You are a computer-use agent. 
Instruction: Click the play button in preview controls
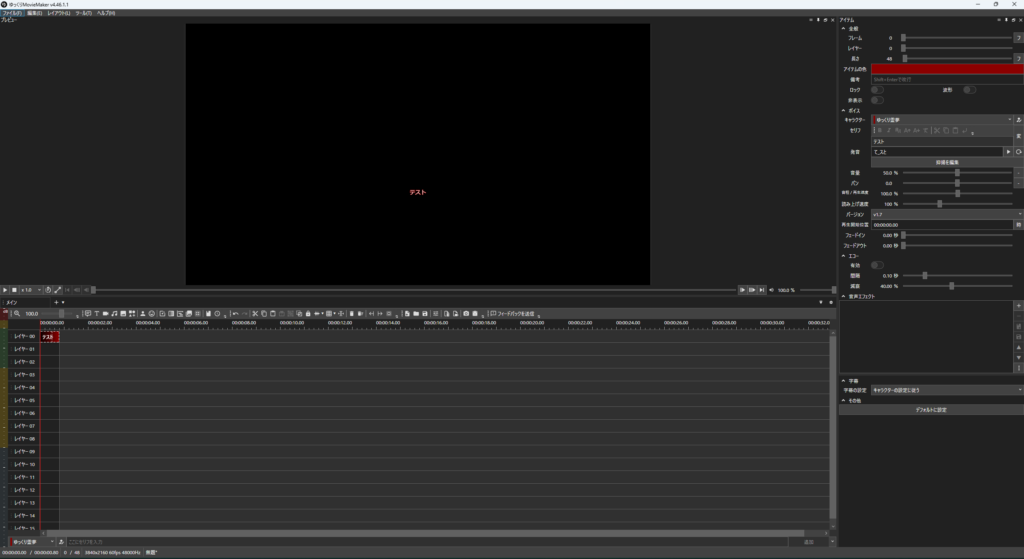coord(5,290)
